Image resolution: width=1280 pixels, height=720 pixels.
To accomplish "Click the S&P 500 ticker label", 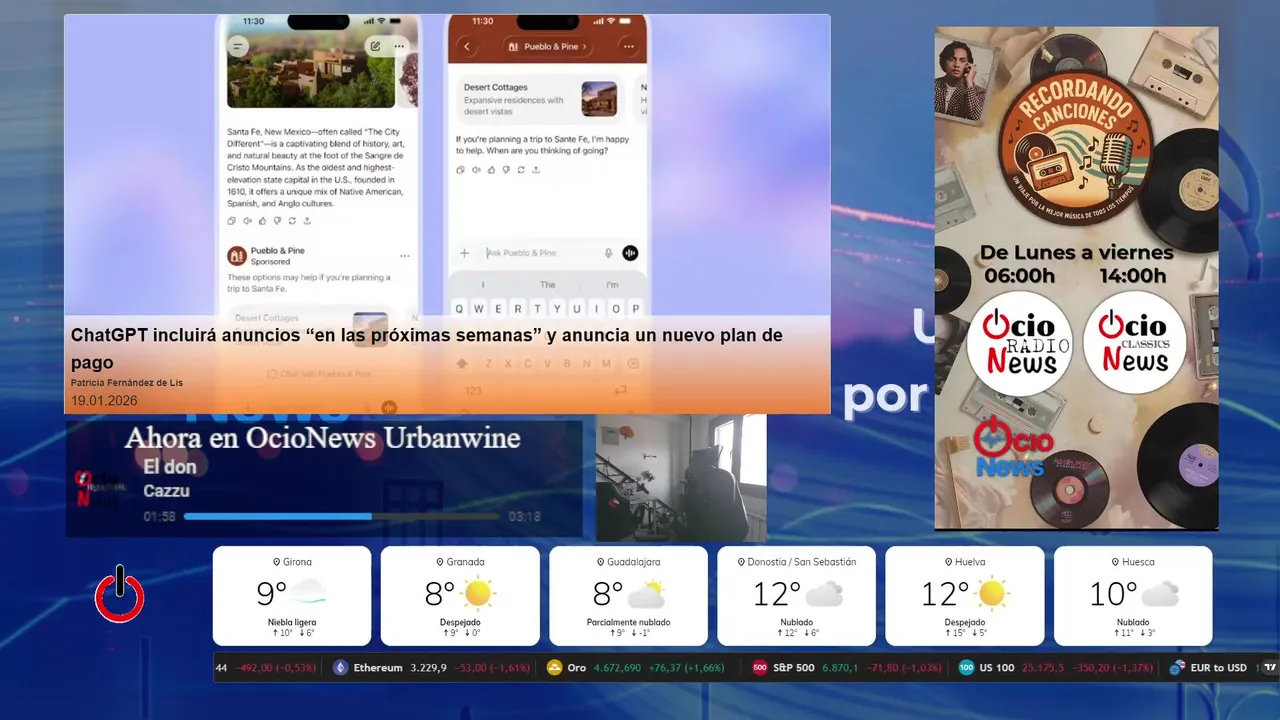I will (794, 667).
